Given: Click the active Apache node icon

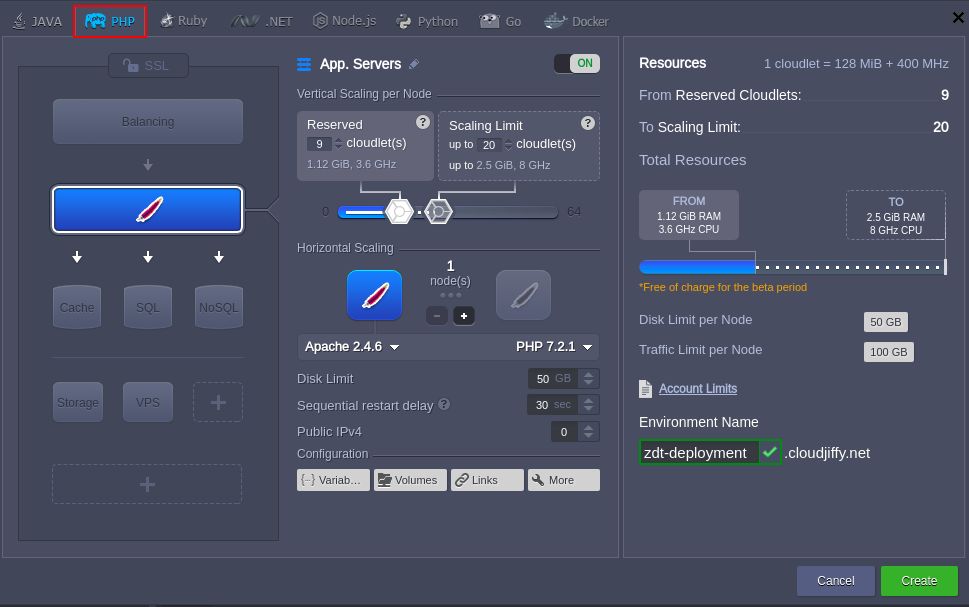Looking at the screenshot, I should pos(374,295).
